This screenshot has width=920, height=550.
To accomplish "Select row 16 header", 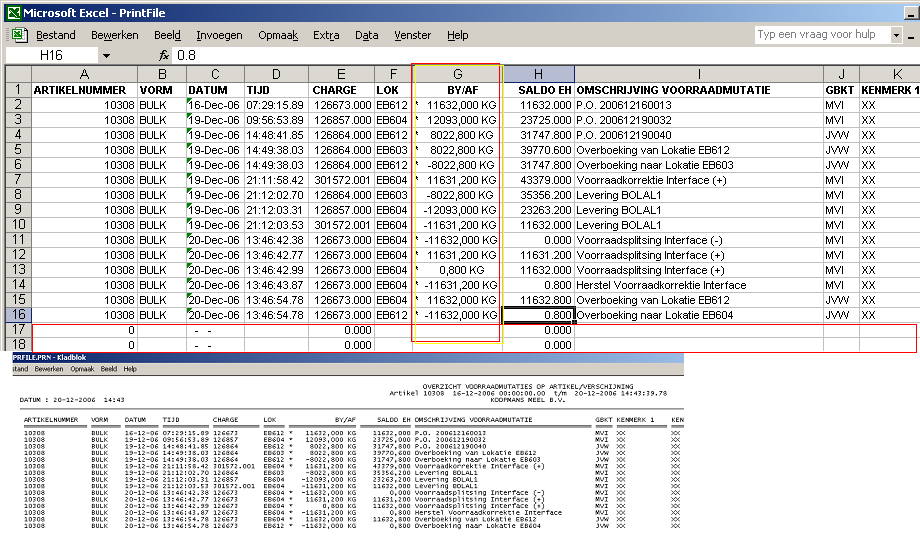I will click(x=18, y=315).
